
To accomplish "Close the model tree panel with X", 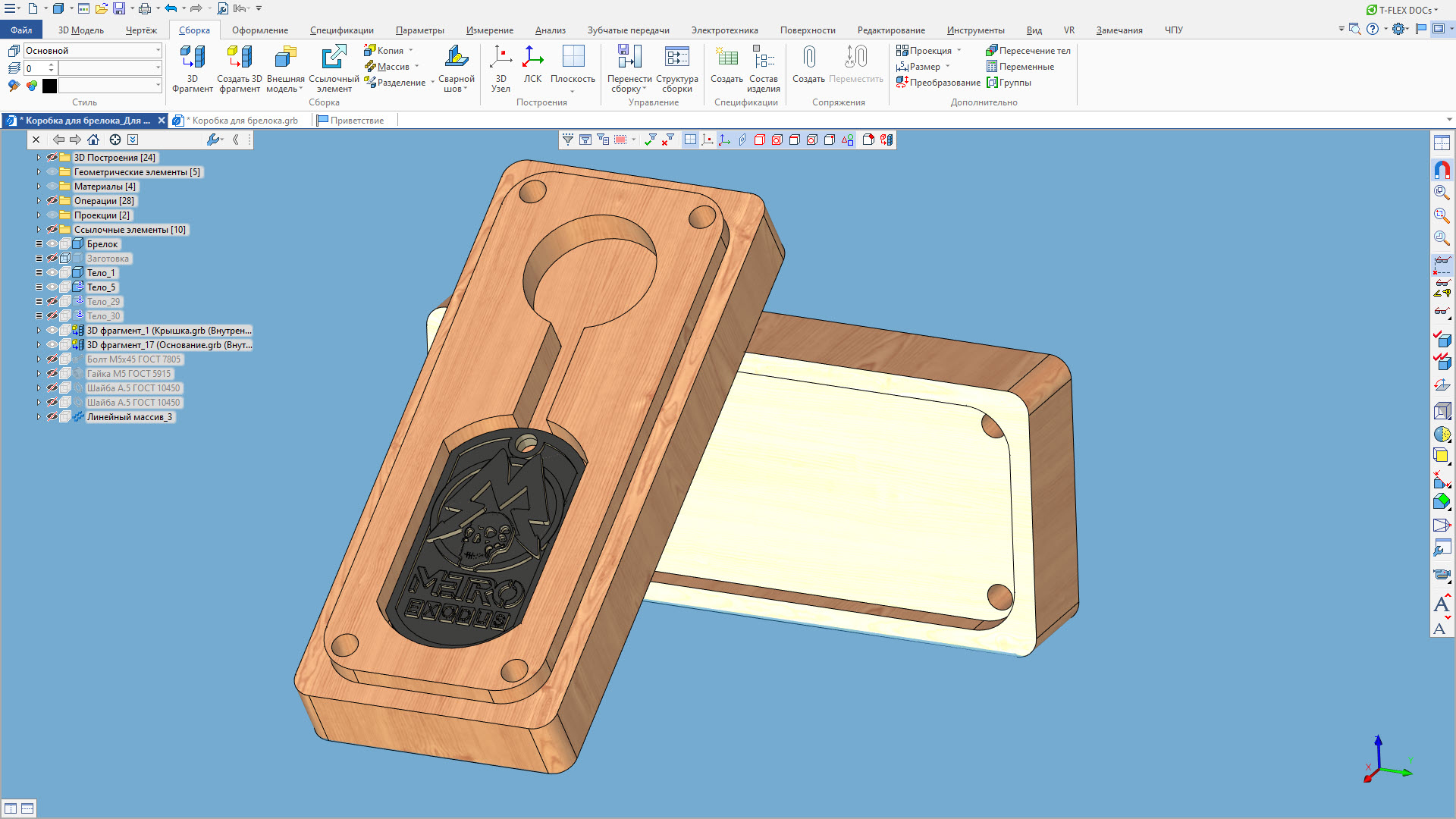I will click(x=36, y=140).
